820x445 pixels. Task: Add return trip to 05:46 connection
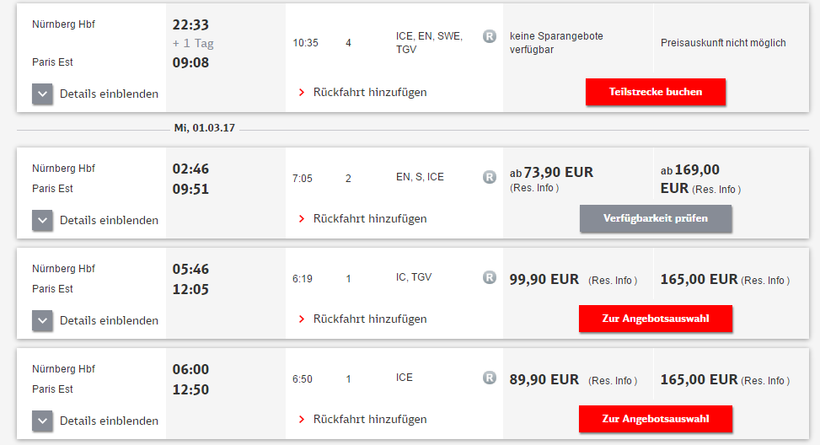369,320
